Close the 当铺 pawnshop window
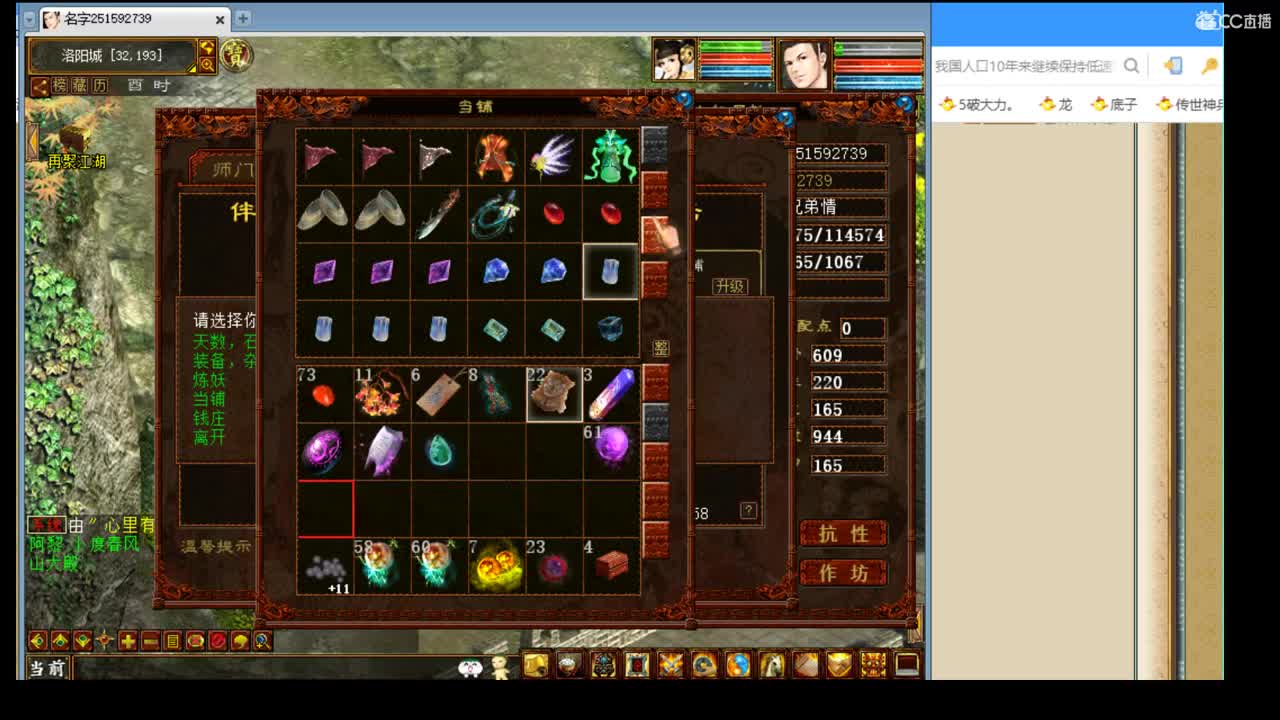 684,99
